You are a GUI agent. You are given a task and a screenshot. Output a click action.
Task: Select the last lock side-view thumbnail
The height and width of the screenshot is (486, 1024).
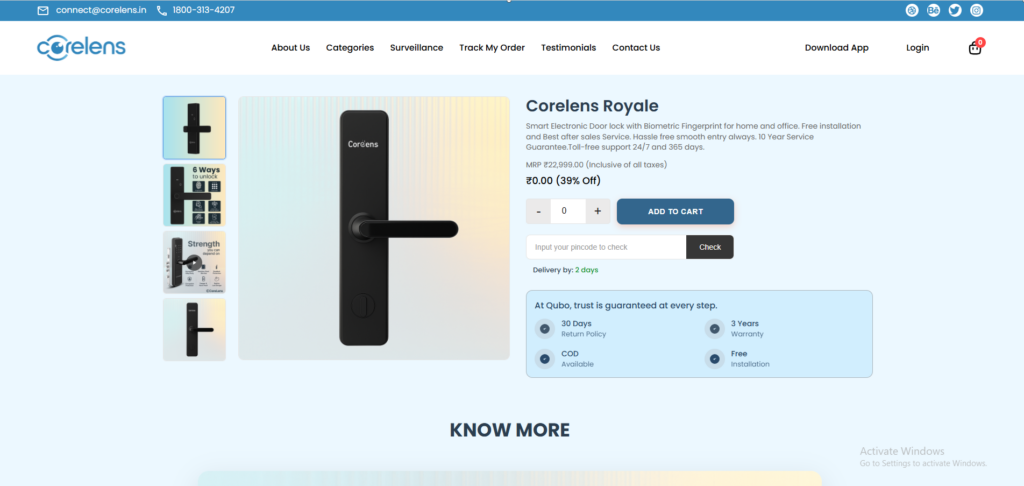194,329
